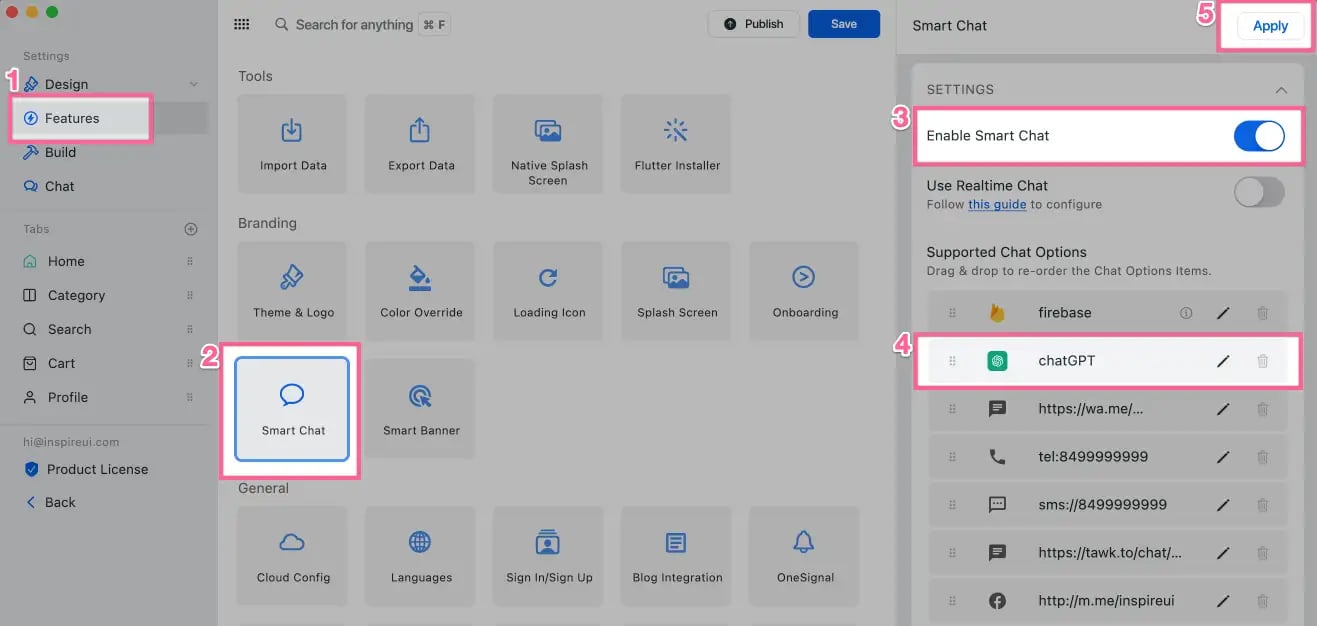Delete the chatGPT chat option
This screenshot has width=1317, height=626.
coord(1262,361)
